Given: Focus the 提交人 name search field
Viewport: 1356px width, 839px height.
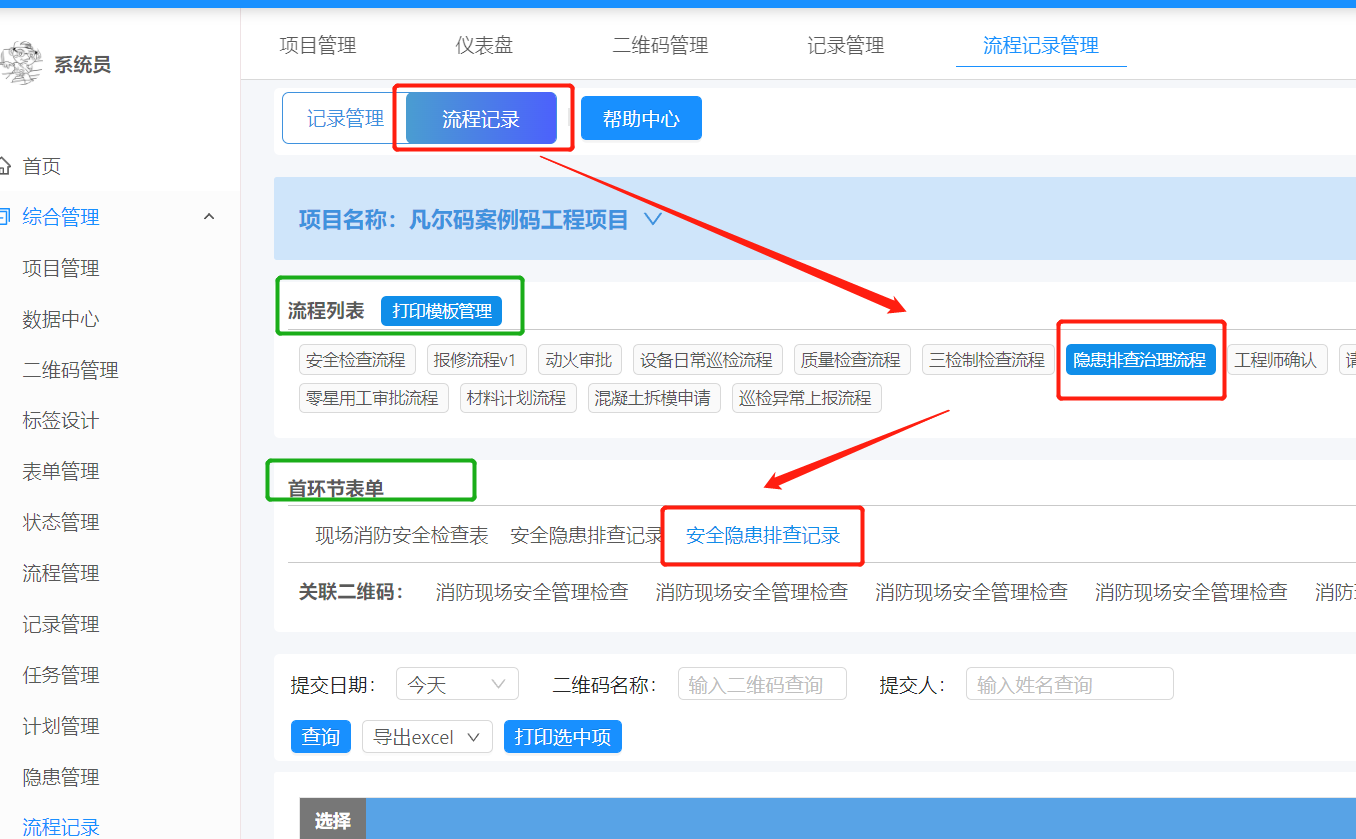Looking at the screenshot, I should point(1069,684).
